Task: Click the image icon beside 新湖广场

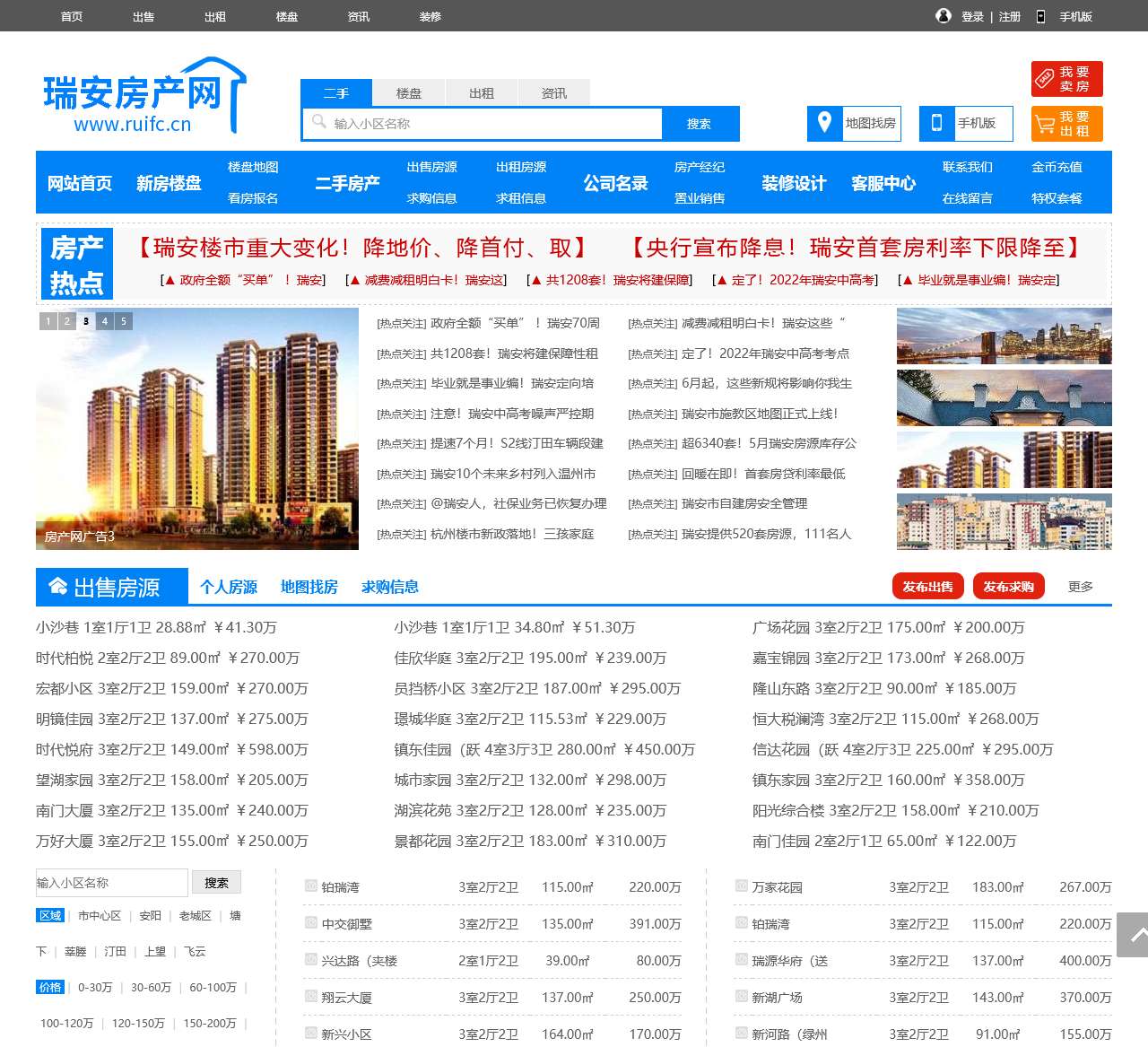Action: tap(741, 997)
